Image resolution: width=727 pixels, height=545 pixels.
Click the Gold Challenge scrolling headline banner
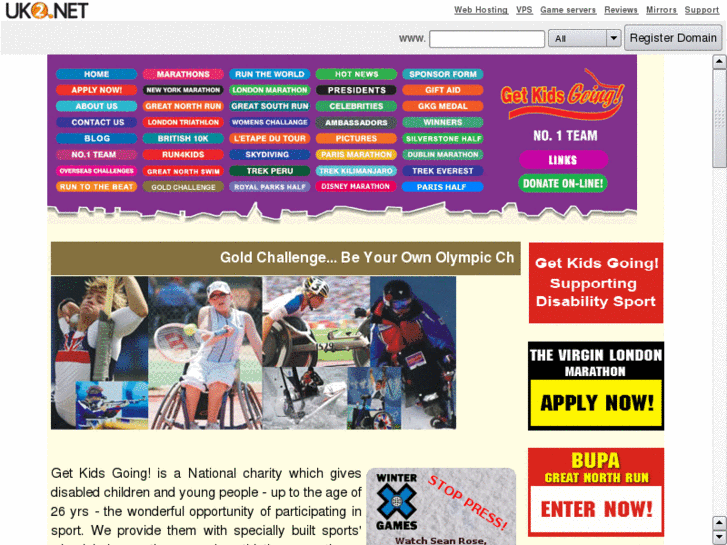point(286,258)
